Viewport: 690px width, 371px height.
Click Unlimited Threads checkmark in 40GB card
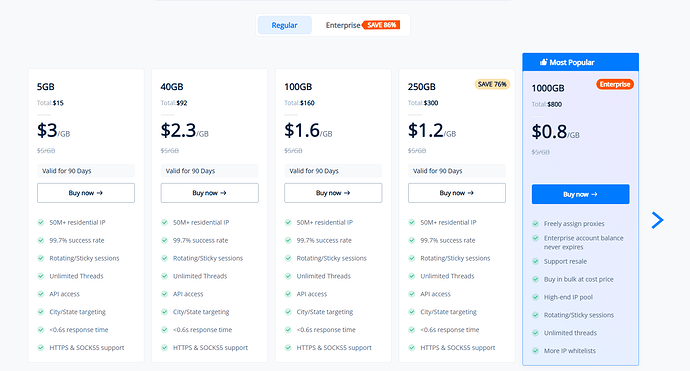pyautogui.click(x=165, y=276)
